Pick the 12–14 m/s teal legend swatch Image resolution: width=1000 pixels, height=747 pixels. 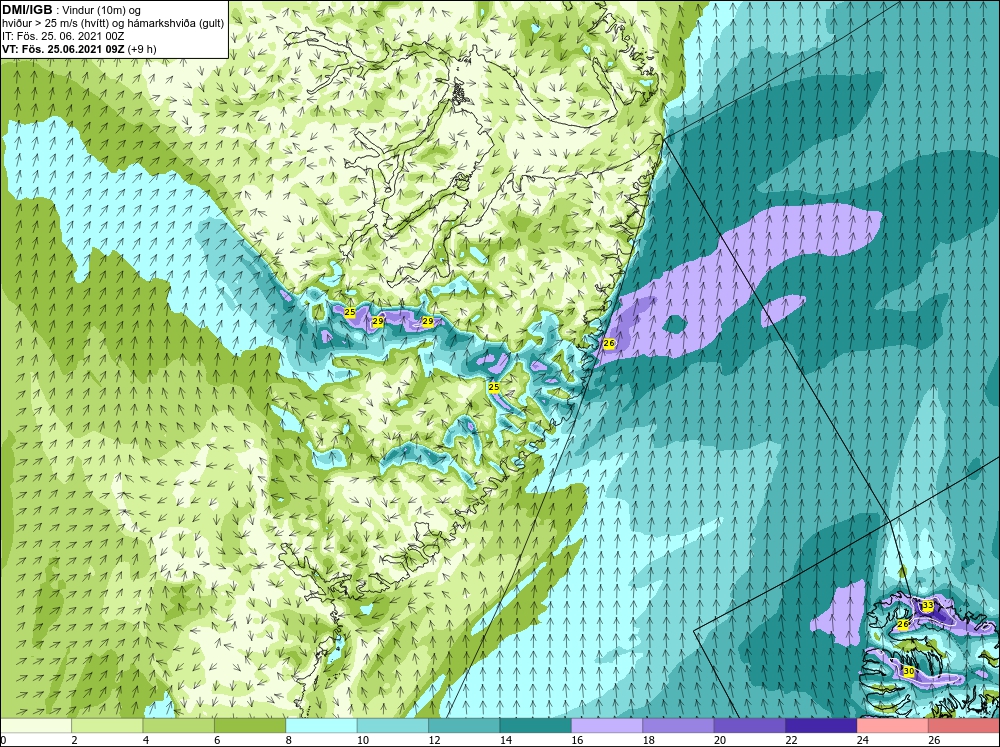pos(464,725)
